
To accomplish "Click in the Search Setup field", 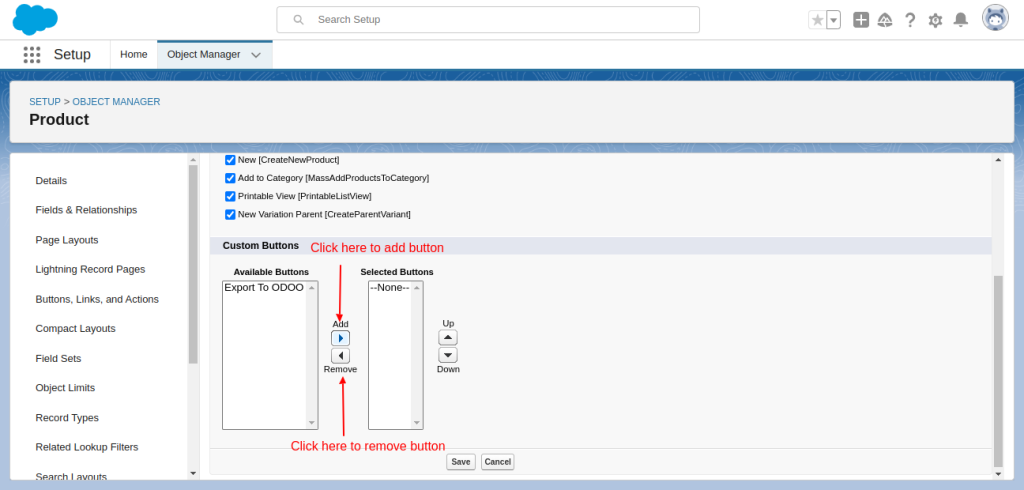I will click(x=500, y=20).
